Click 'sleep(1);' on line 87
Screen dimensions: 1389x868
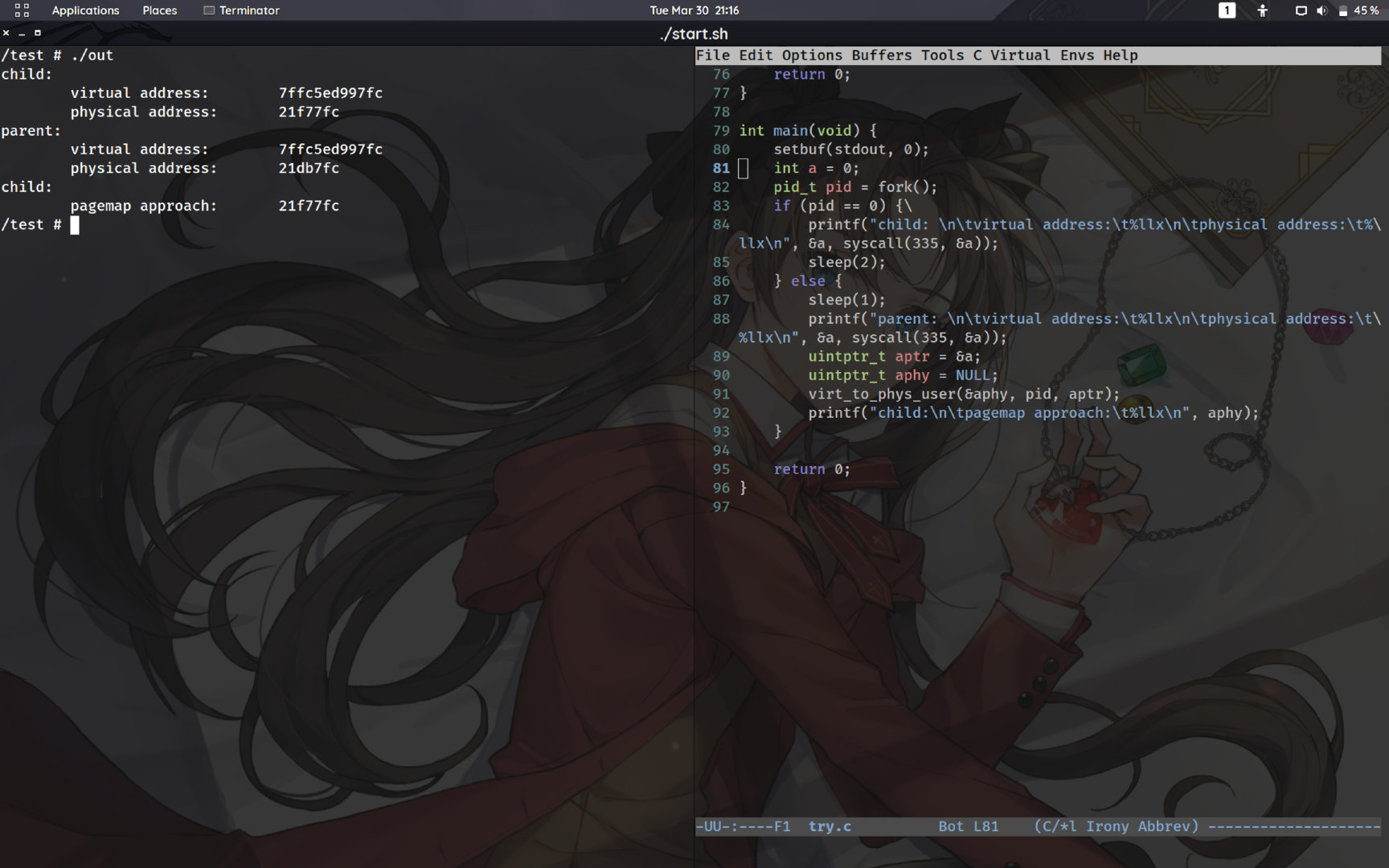[846, 300]
